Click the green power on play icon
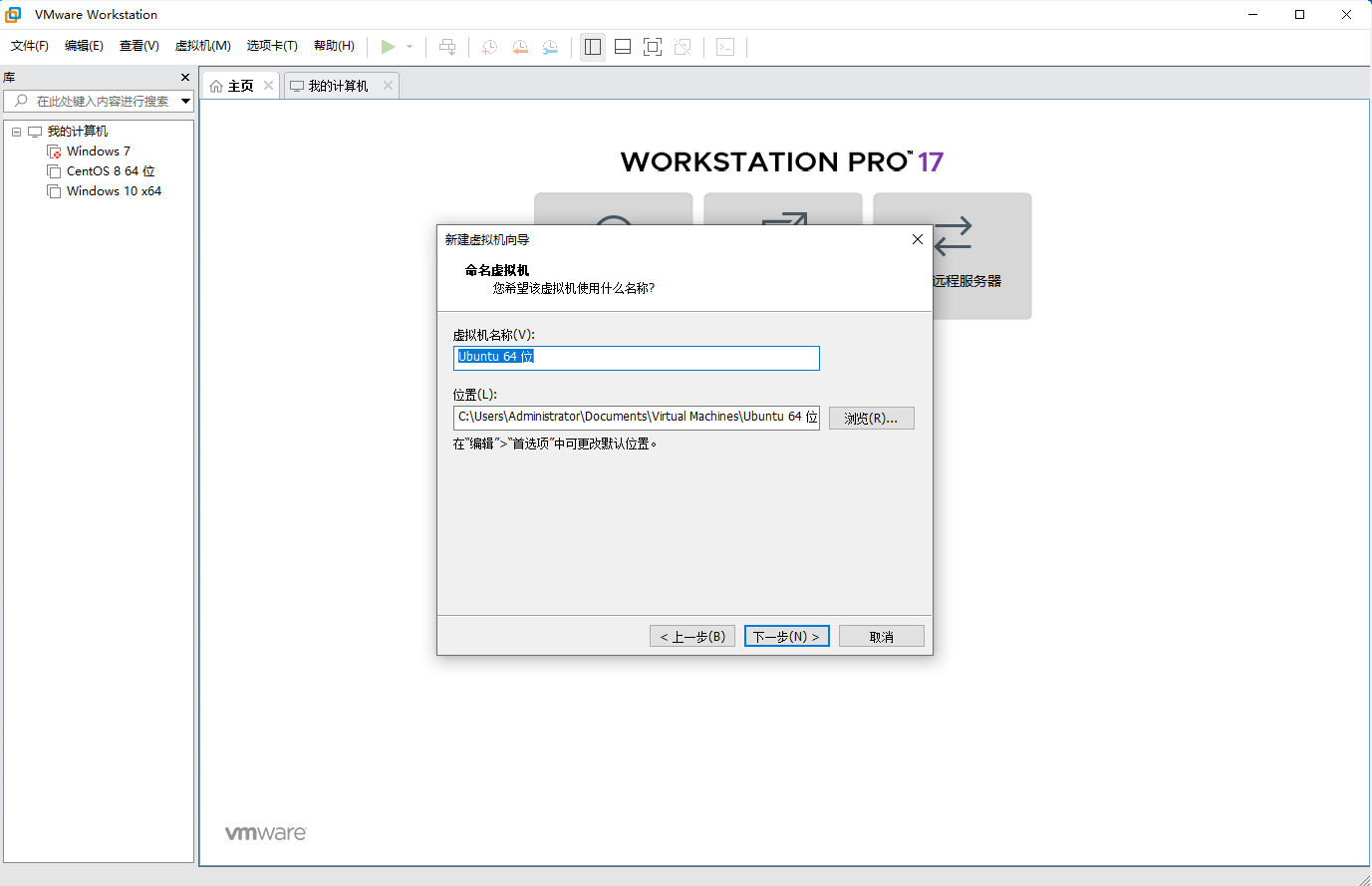Image resolution: width=1372 pixels, height=886 pixels. pos(388,47)
